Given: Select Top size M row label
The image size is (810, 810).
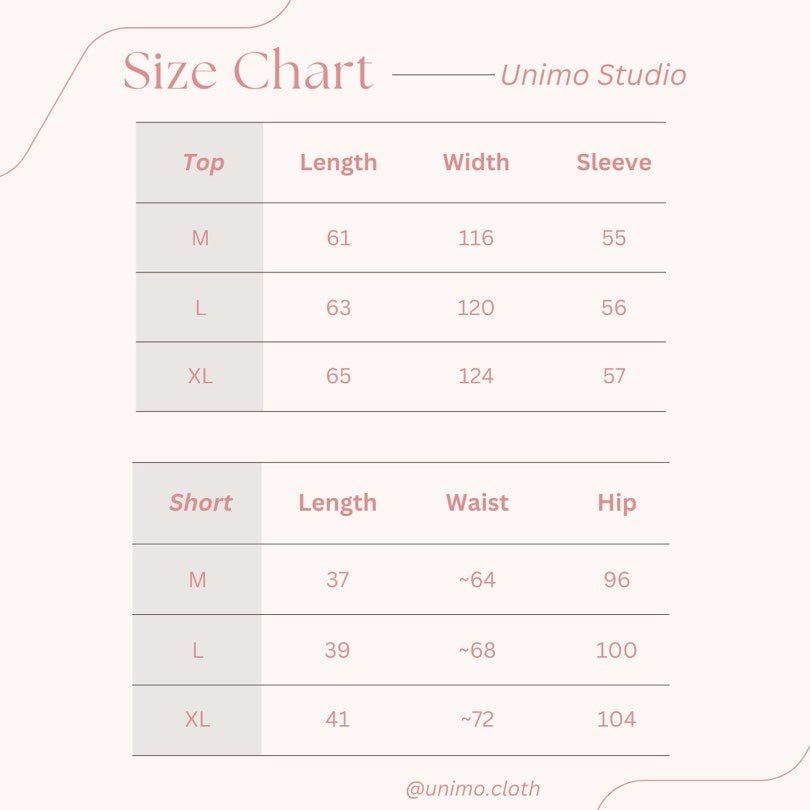Looking at the screenshot, I should (200, 238).
